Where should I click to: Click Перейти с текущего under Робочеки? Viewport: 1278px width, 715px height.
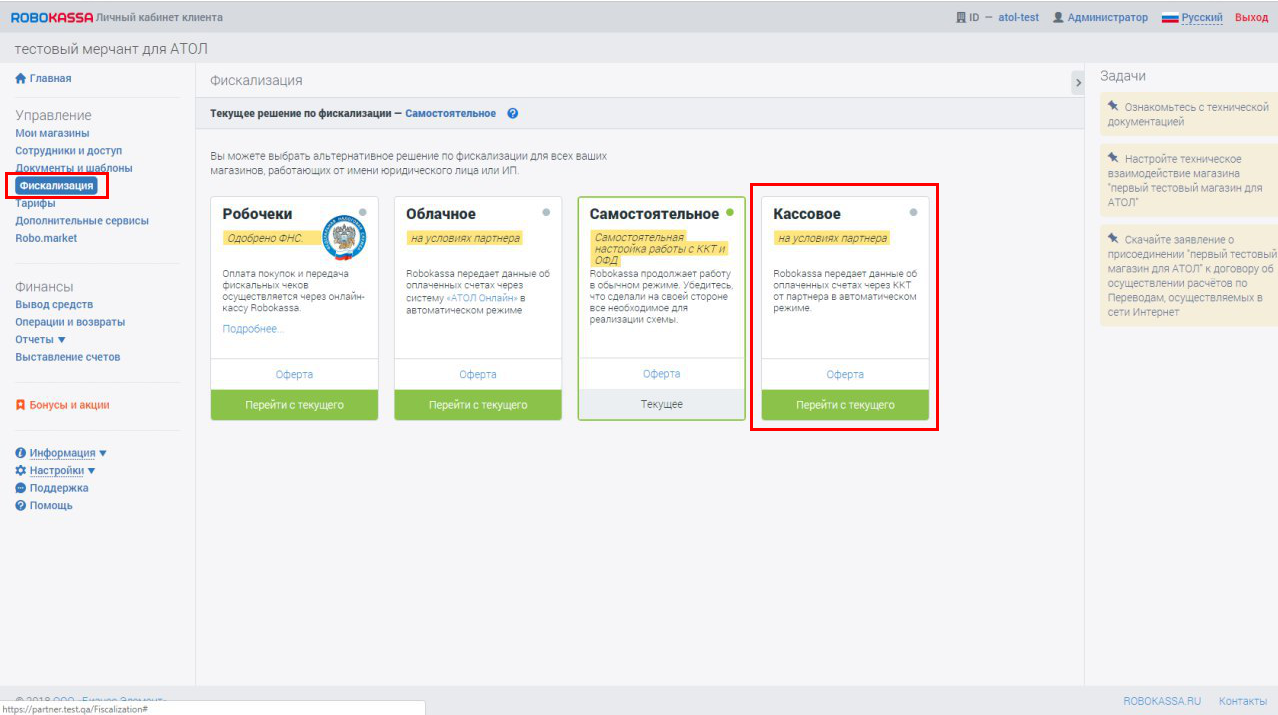click(294, 405)
